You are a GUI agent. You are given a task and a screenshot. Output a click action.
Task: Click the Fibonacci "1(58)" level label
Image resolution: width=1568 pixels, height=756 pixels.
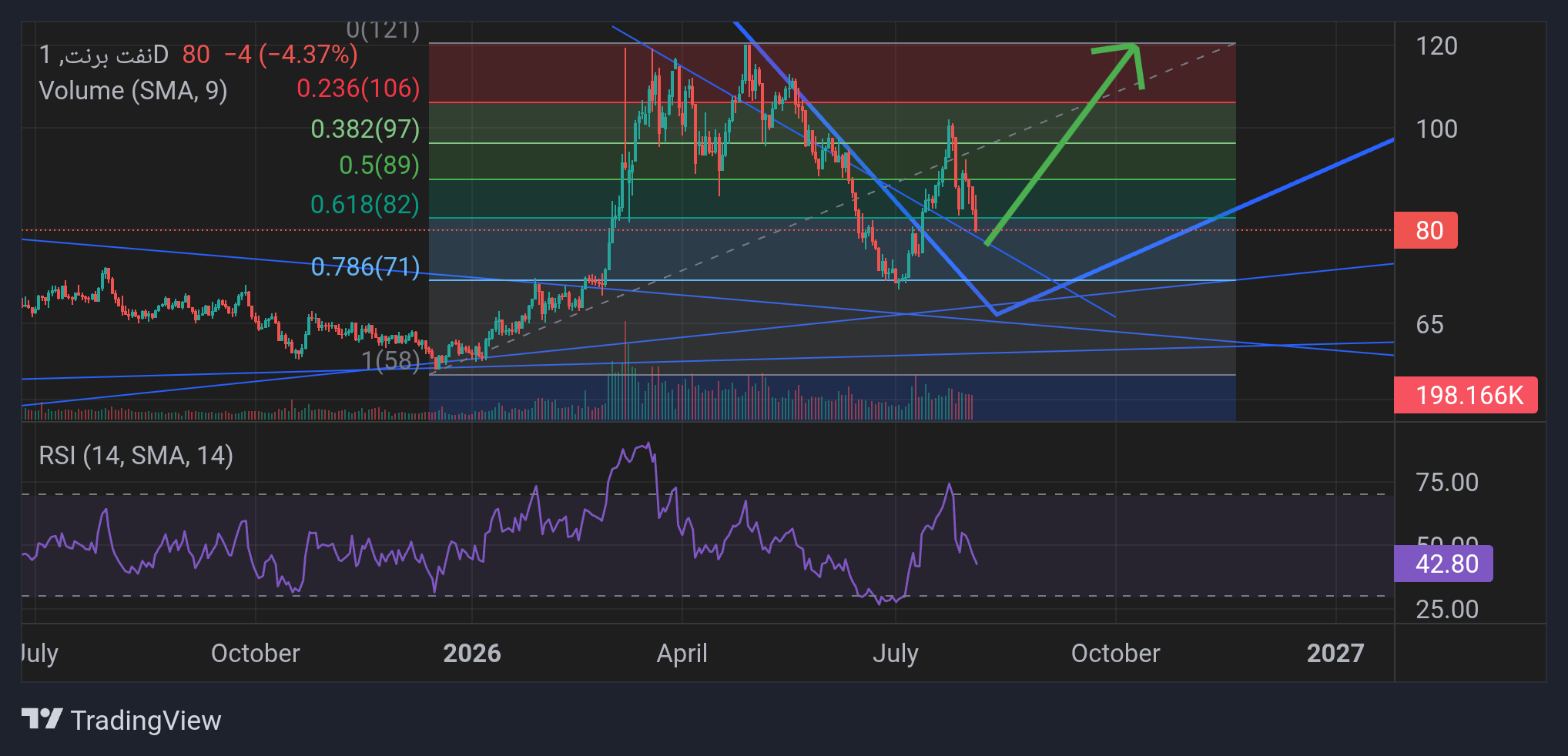point(391,361)
